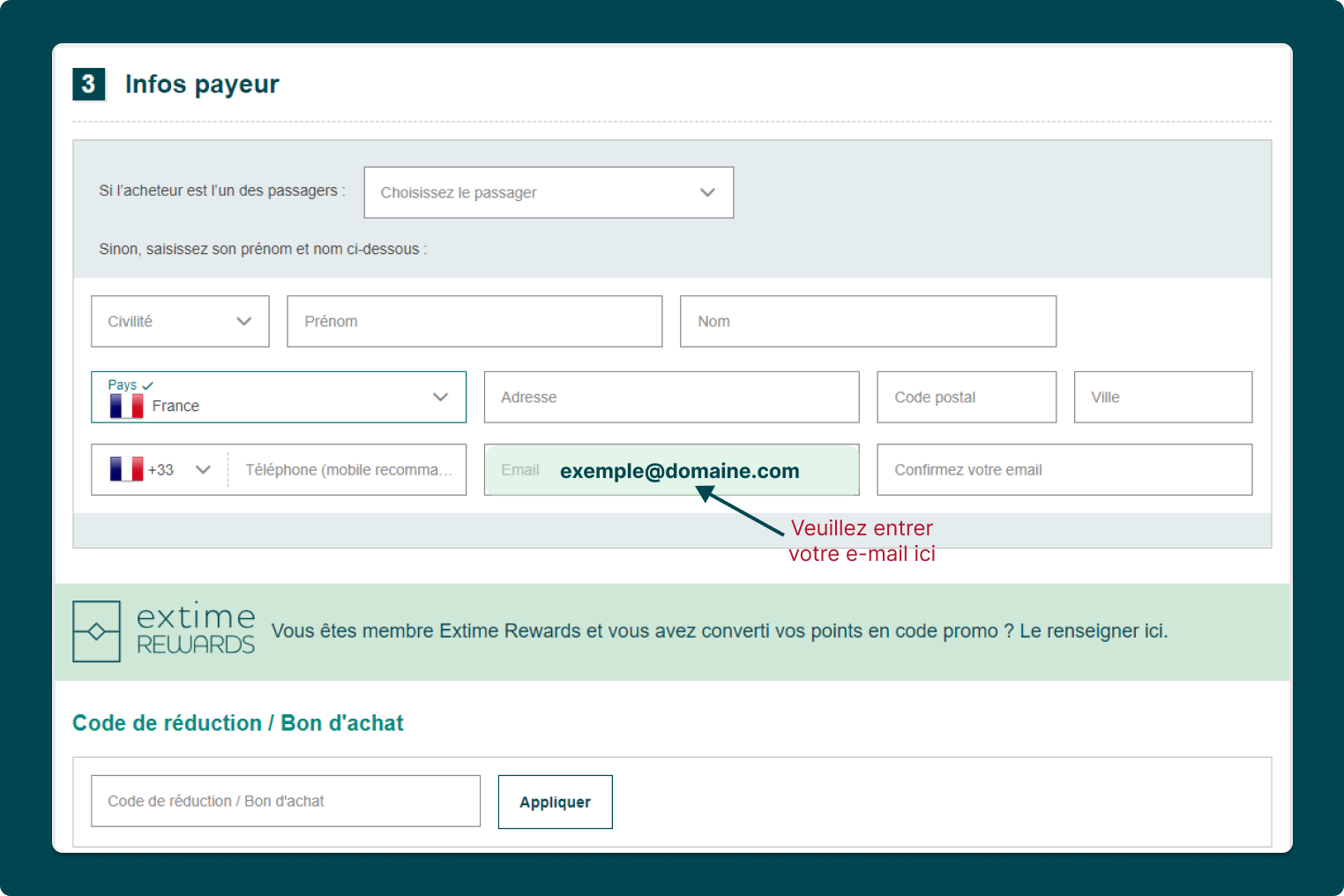The image size is (1344, 896).
Task: Click the Extime Rewards promo code banner text
Action: click(719, 631)
